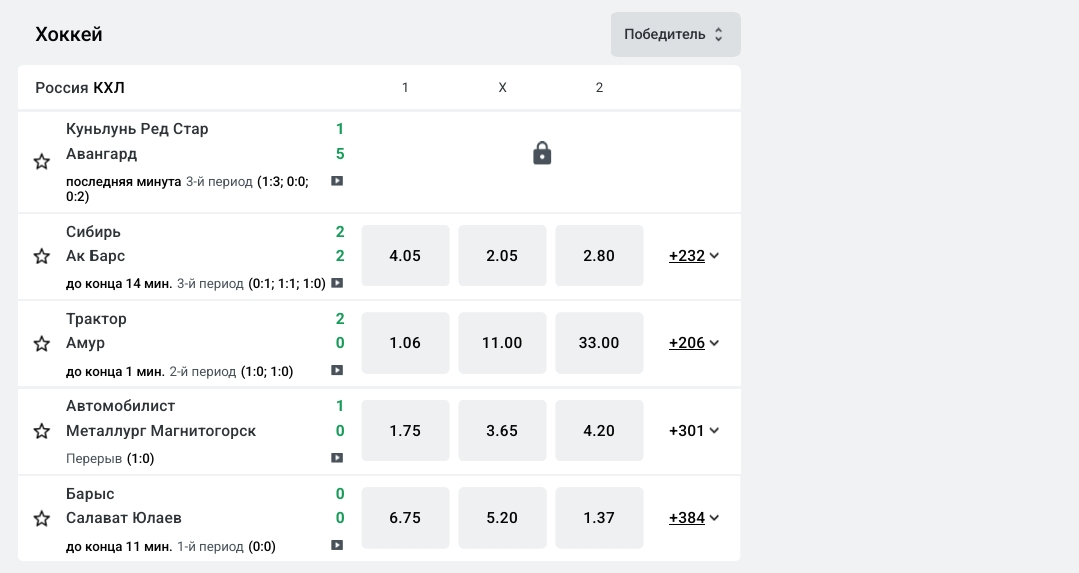
Task: Add Трактор vs Амур to favorites
Action: [42, 344]
